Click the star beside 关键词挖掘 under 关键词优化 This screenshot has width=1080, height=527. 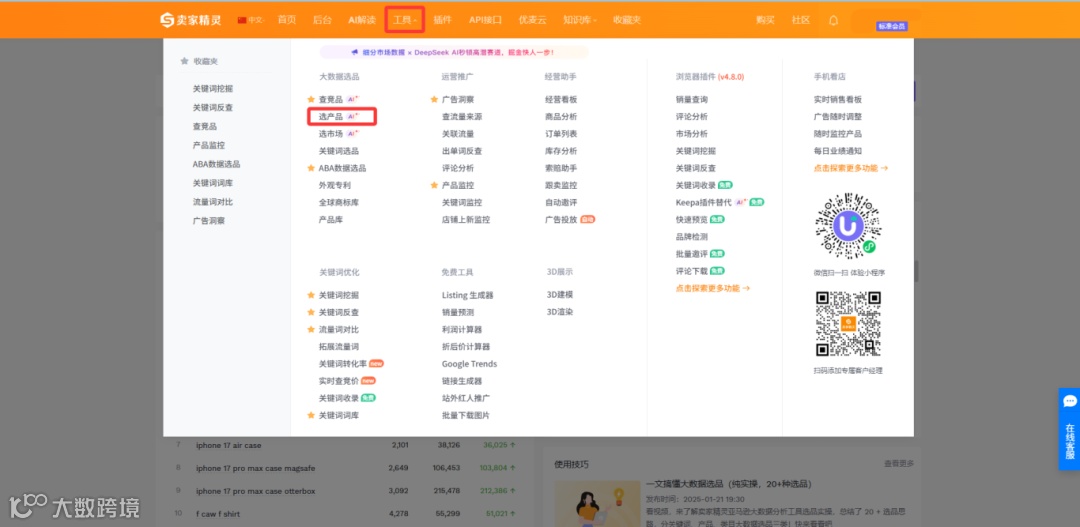pyautogui.click(x=311, y=295)
